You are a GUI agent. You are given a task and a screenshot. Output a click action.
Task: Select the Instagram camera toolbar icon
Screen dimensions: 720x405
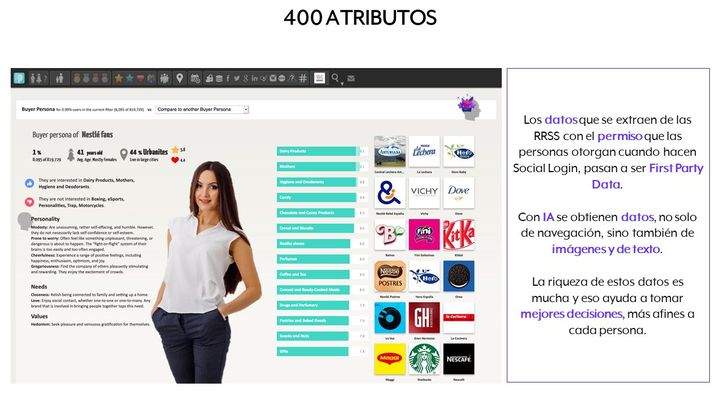tap(273, 78)
